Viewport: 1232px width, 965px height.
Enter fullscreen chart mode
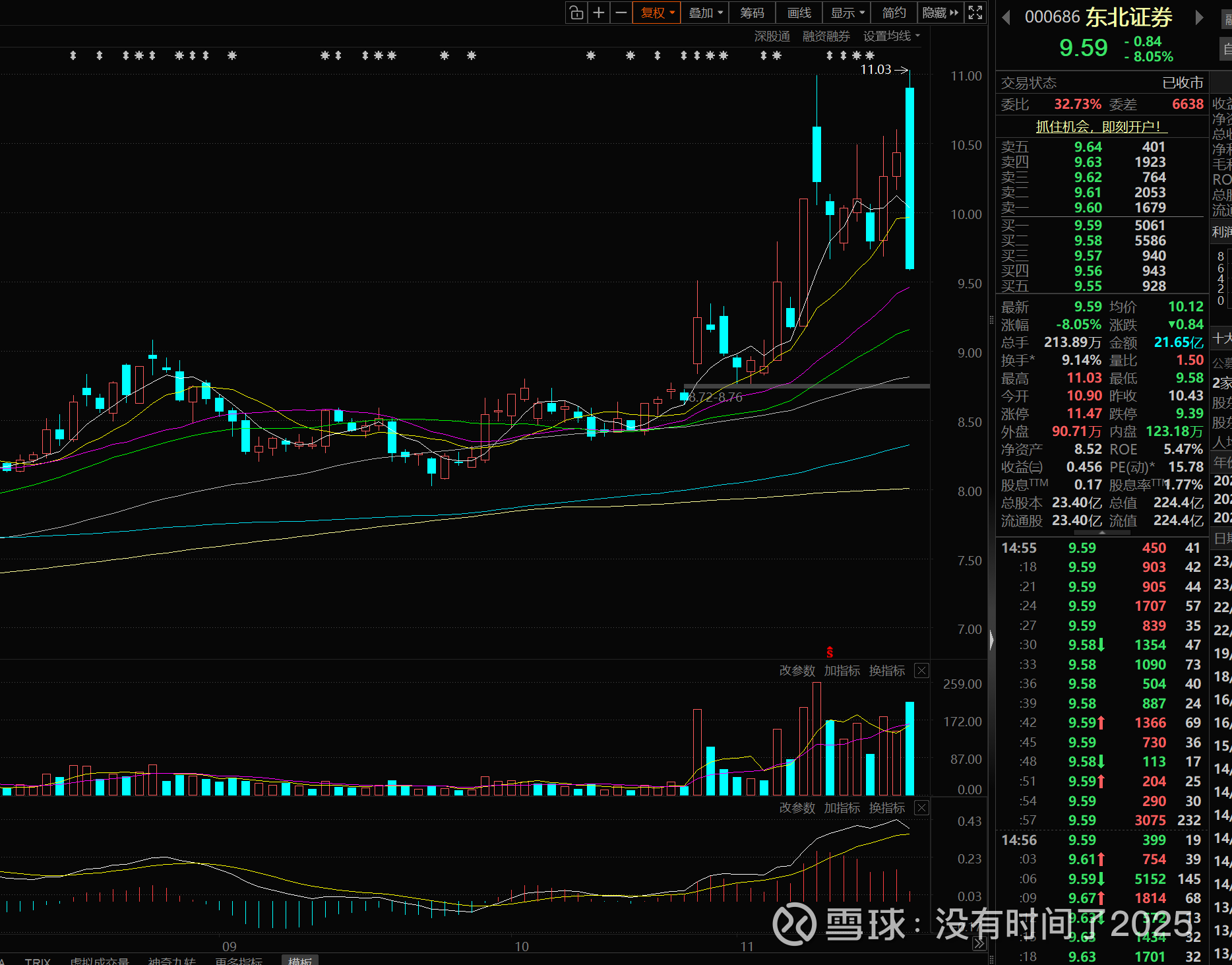975,13
